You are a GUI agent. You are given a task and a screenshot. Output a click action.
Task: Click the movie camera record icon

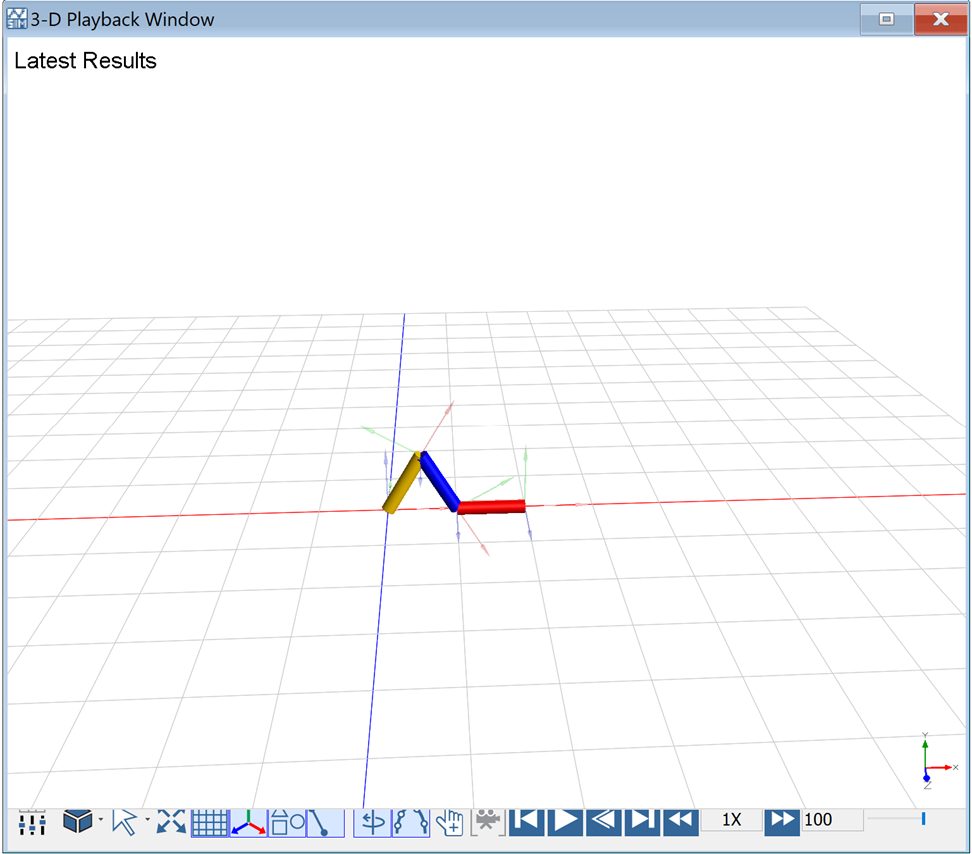[488, 822]
